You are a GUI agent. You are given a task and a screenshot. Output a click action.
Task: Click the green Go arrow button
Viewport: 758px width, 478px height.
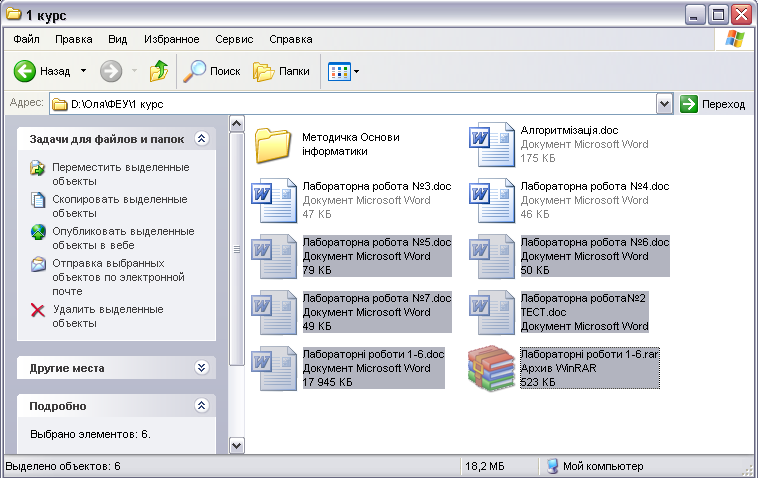point(688,104)
